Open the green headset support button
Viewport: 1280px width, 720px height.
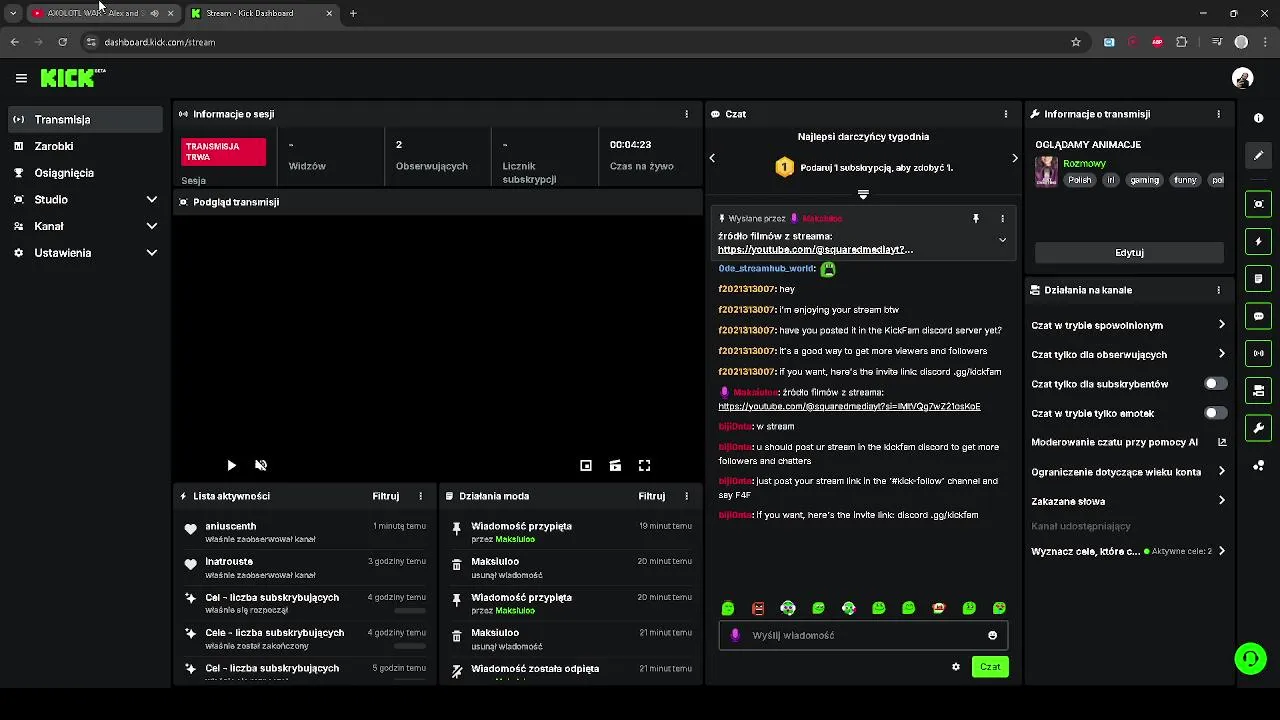(x=1250, y=658)
